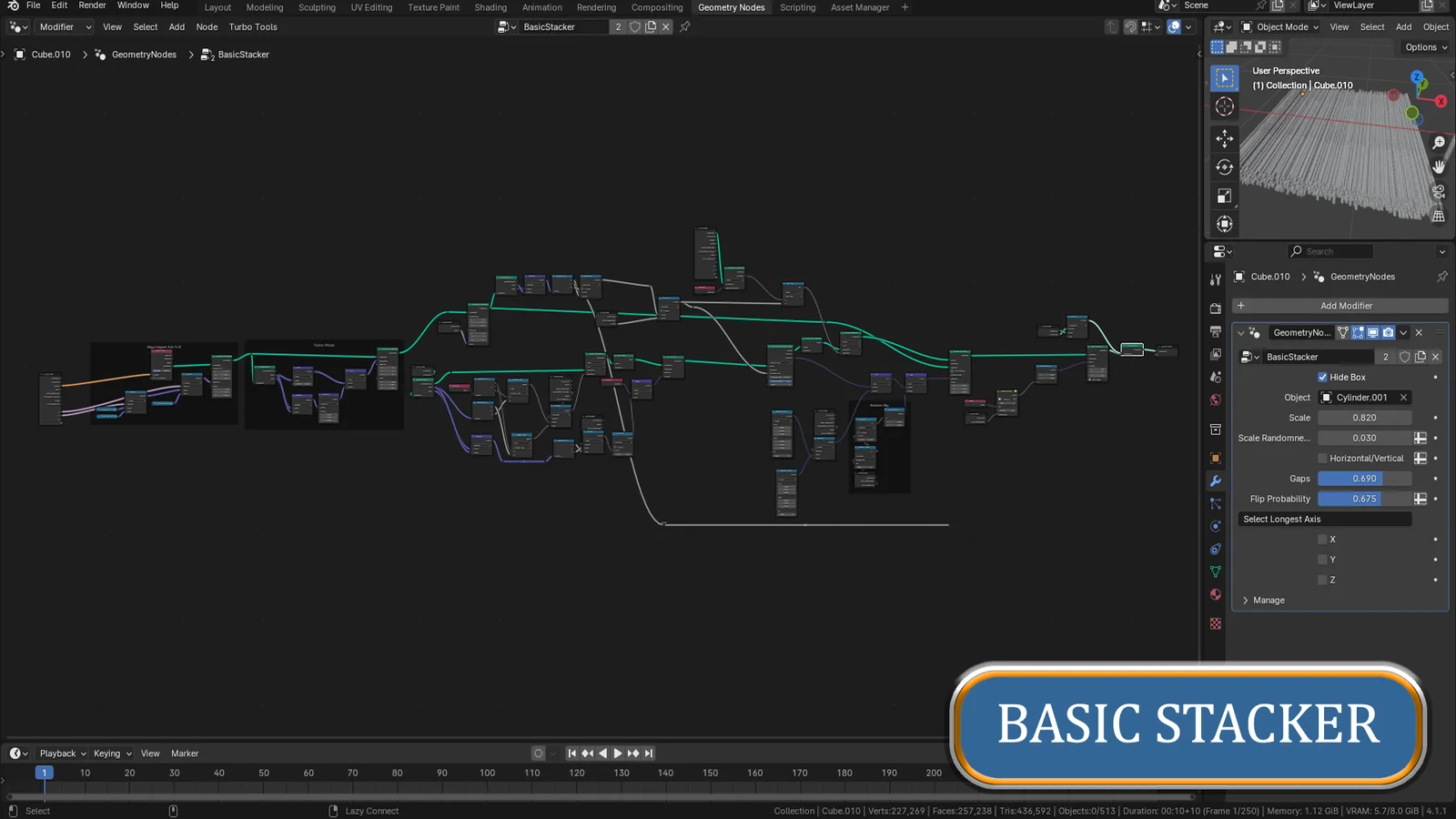Jump to frame 50 on the timeline
Viewport: 1456px width, 819px height.
pyautogui.click(x=264, y=772)
